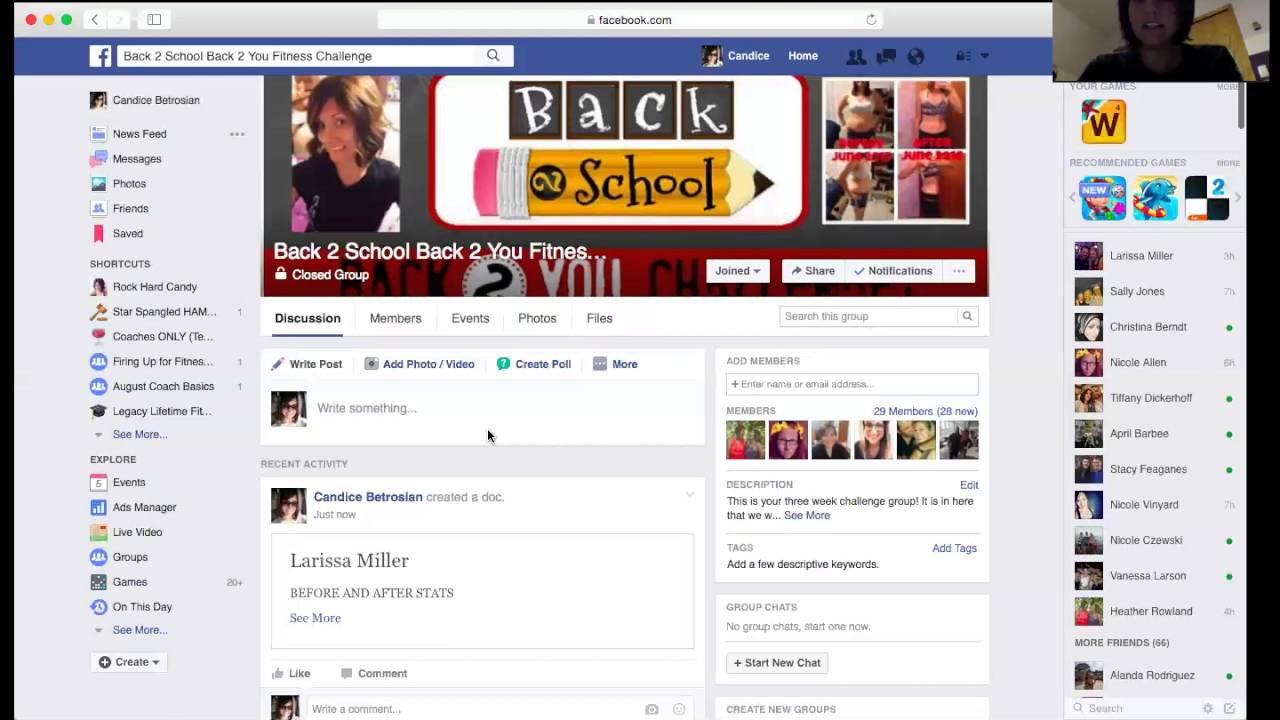Viewport: 1280px width, 720px height.
Task: Select Write Post composer tab
Action: [x=307, y=364]
